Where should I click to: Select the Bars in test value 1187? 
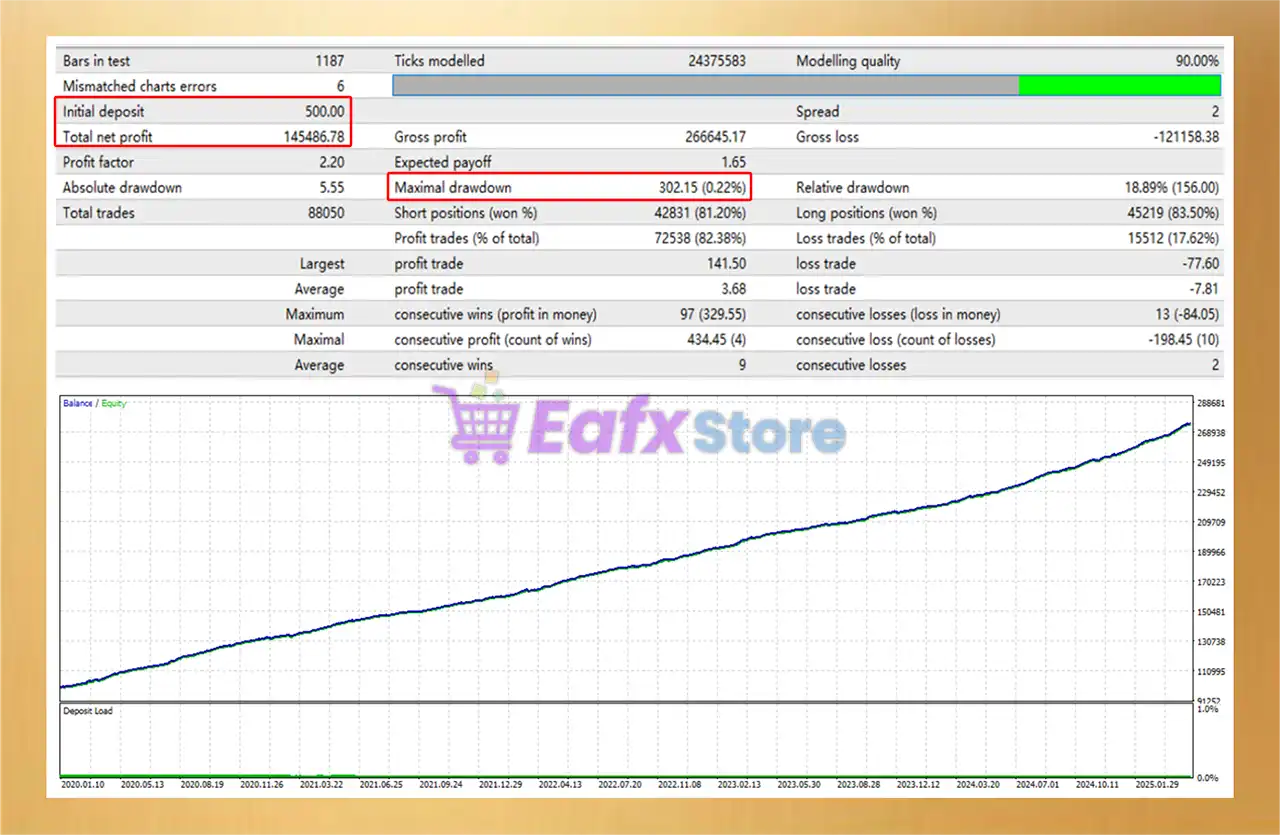329,61
